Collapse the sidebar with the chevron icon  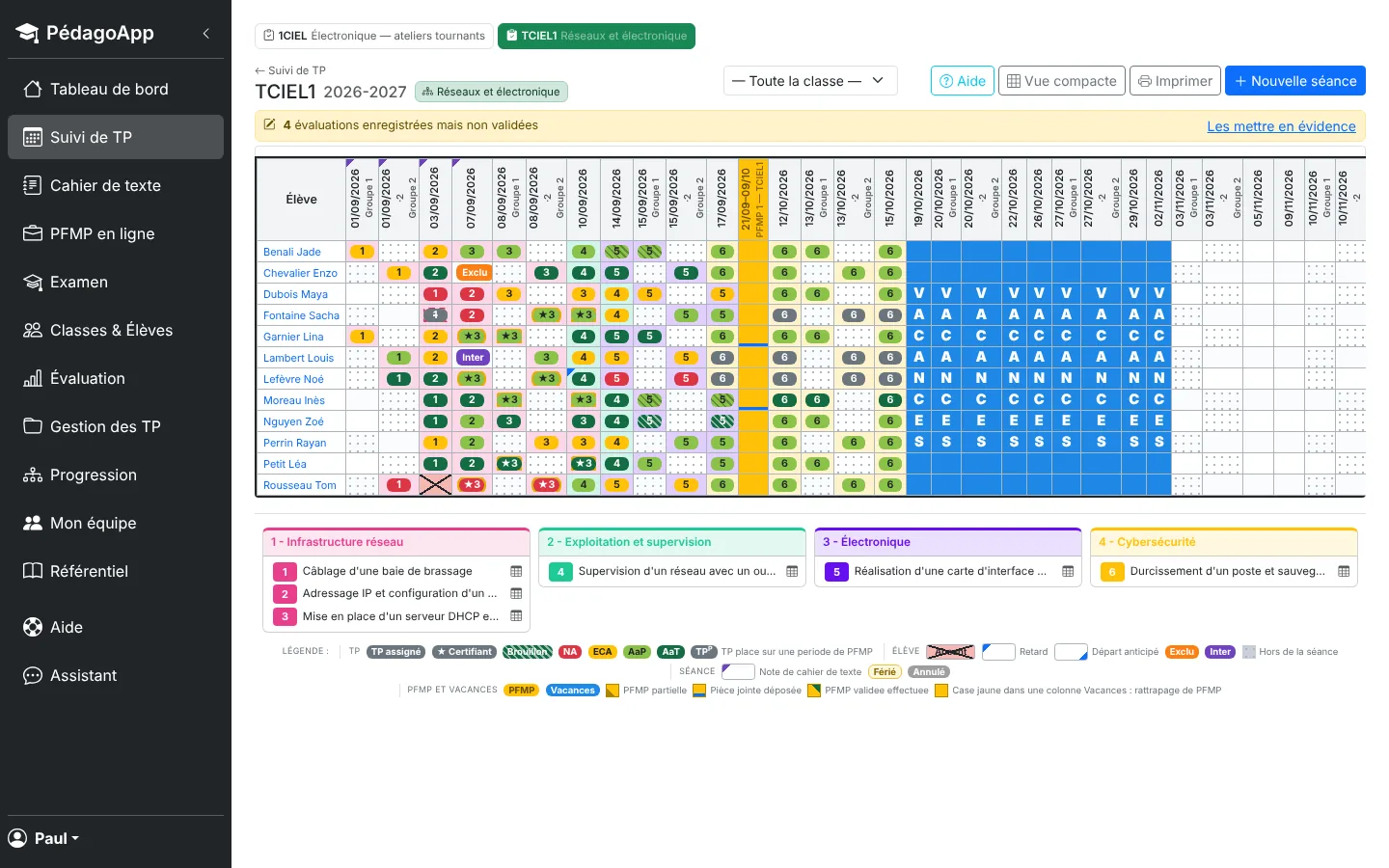point(205,33)
